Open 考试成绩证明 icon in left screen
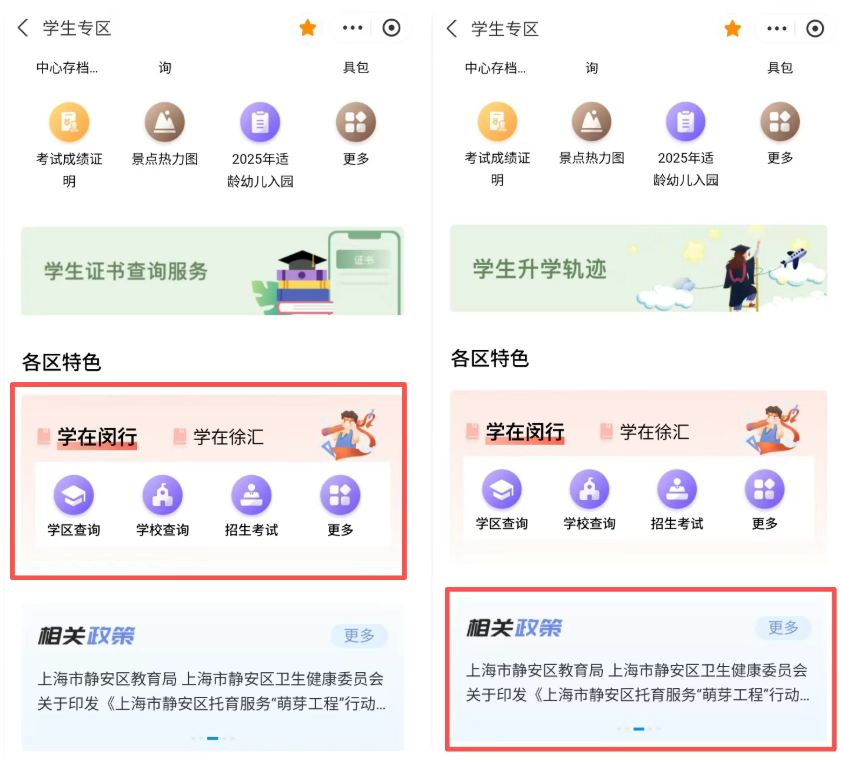 pyautogui.click(x=69, y=123)
